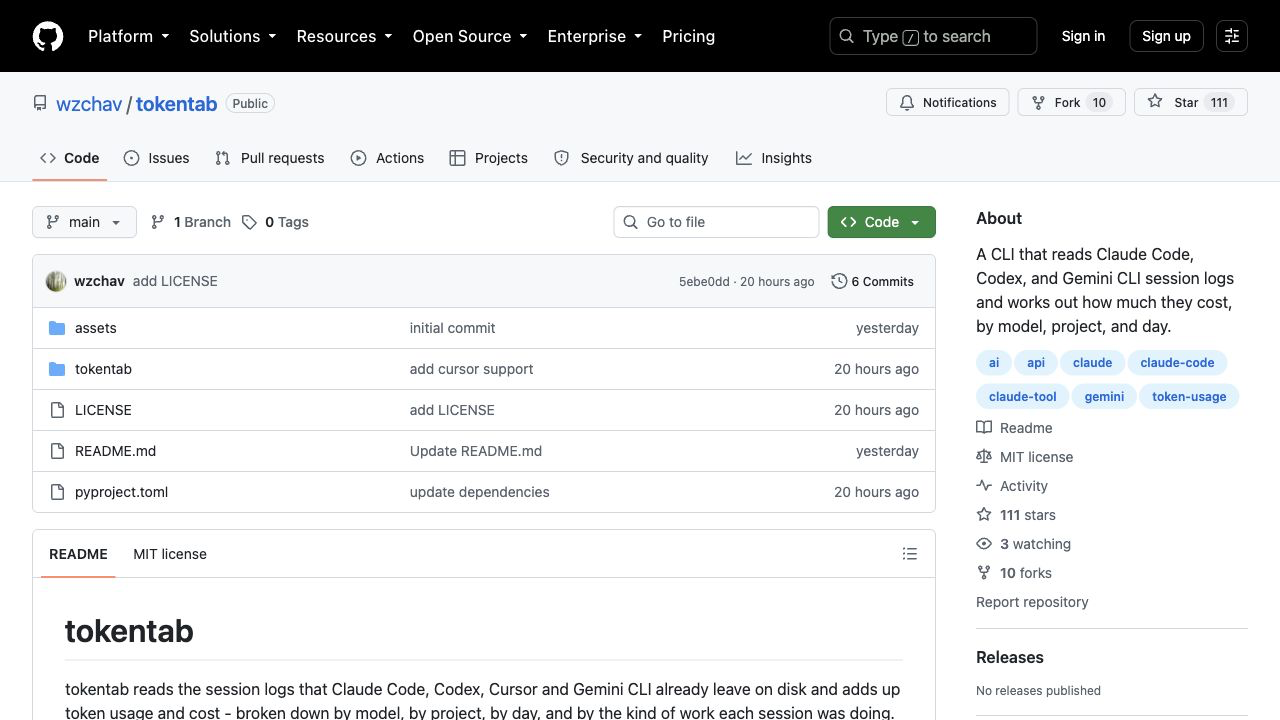Select the claude topic tag
The height and width of the screenshot is (720, 1280).
tap(1092, 363)
